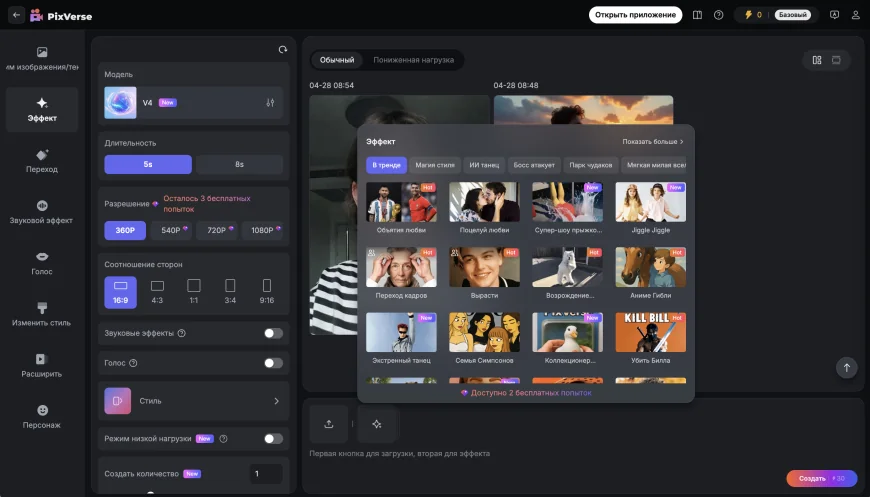Enable Режим низкой нагрузки toggle
This screenshot has height=497, width=870.
(x=273, y=438)
